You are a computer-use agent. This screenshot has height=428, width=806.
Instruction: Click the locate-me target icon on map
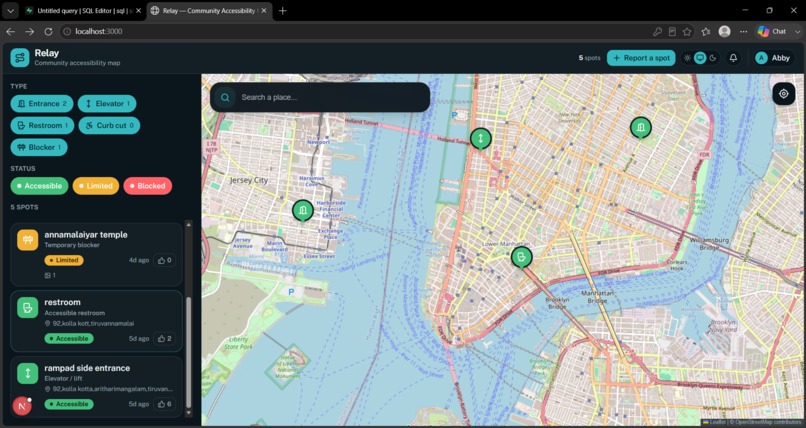[783, 94]
